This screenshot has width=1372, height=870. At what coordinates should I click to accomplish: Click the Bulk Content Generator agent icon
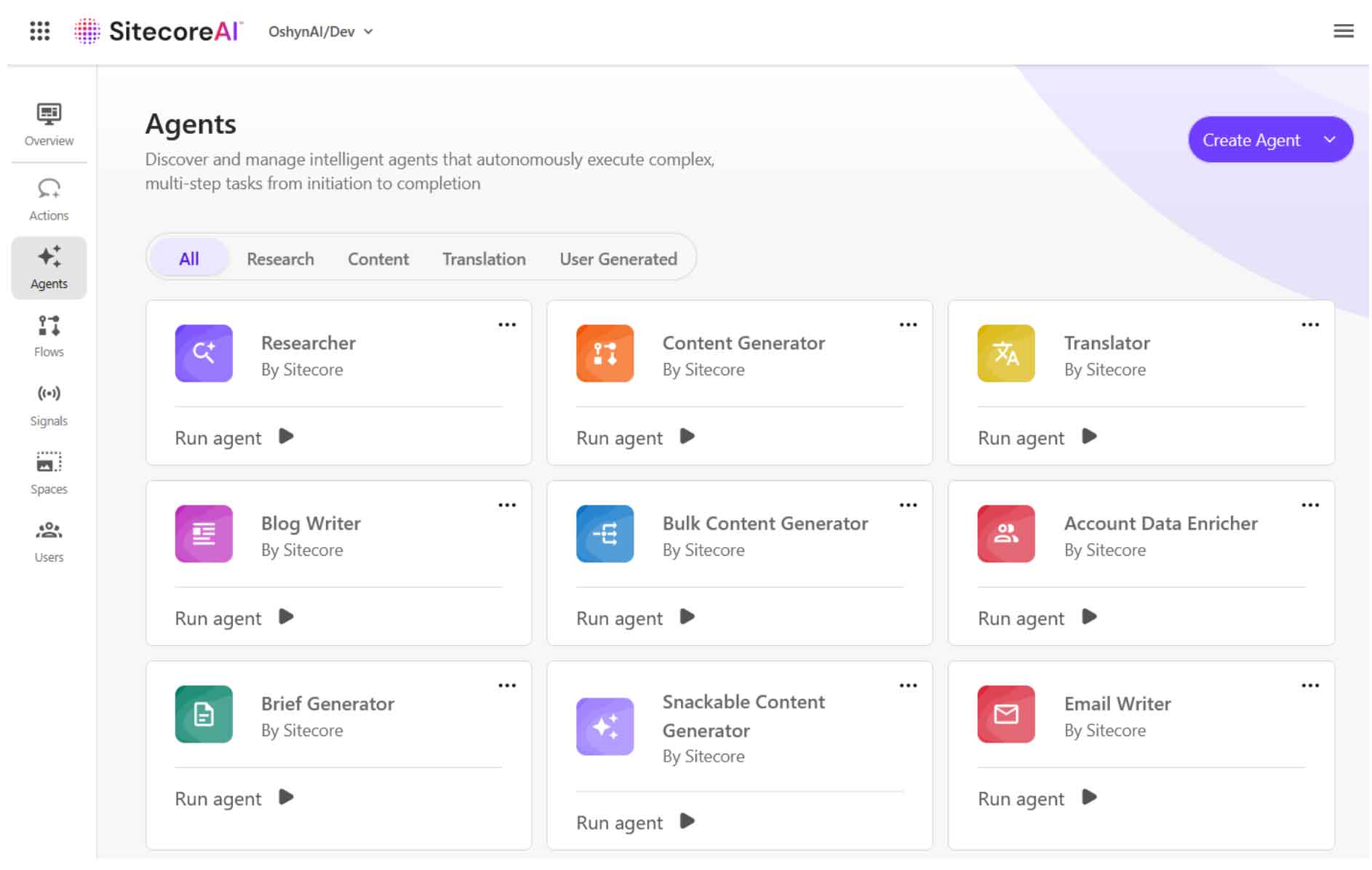605,534
